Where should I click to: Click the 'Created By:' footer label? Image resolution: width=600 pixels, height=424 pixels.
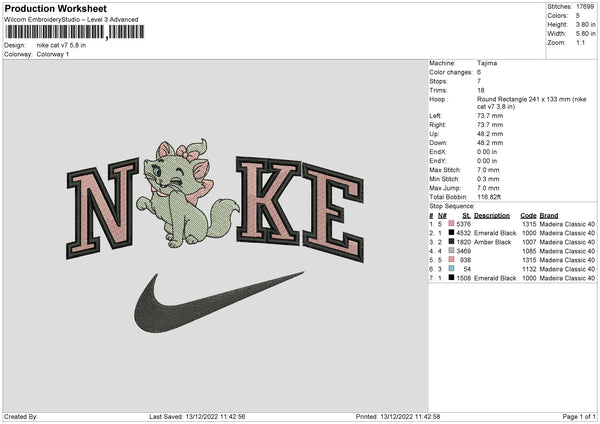click(x=21, y=416)
